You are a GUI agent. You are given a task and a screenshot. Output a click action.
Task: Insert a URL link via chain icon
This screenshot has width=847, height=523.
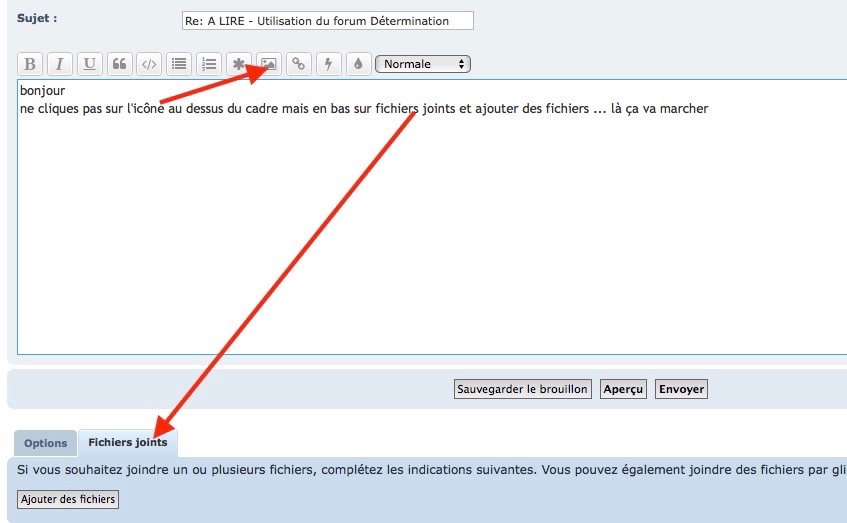point(299,64)
